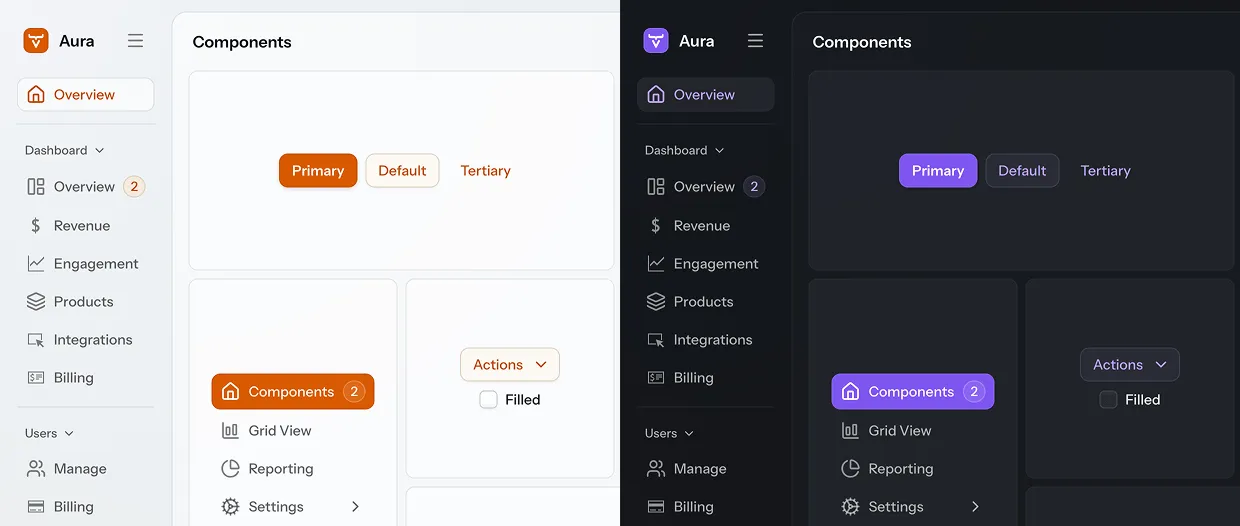Screen dimensions: 1240x526
Task: Click the orange Primary button
Action: pyautogui.click(x=318, y=171)
